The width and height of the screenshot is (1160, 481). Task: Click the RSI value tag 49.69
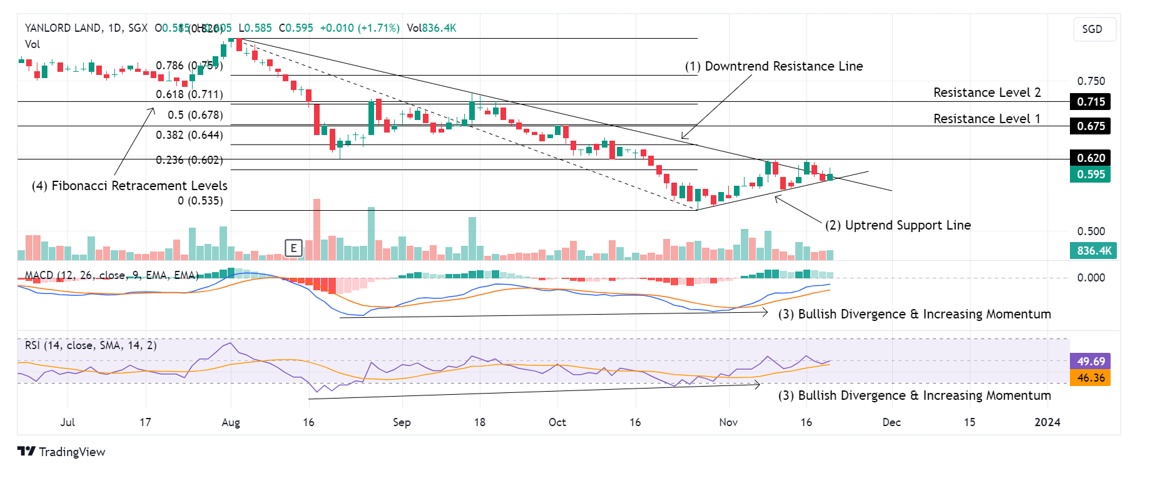(x=1090, y=362)
